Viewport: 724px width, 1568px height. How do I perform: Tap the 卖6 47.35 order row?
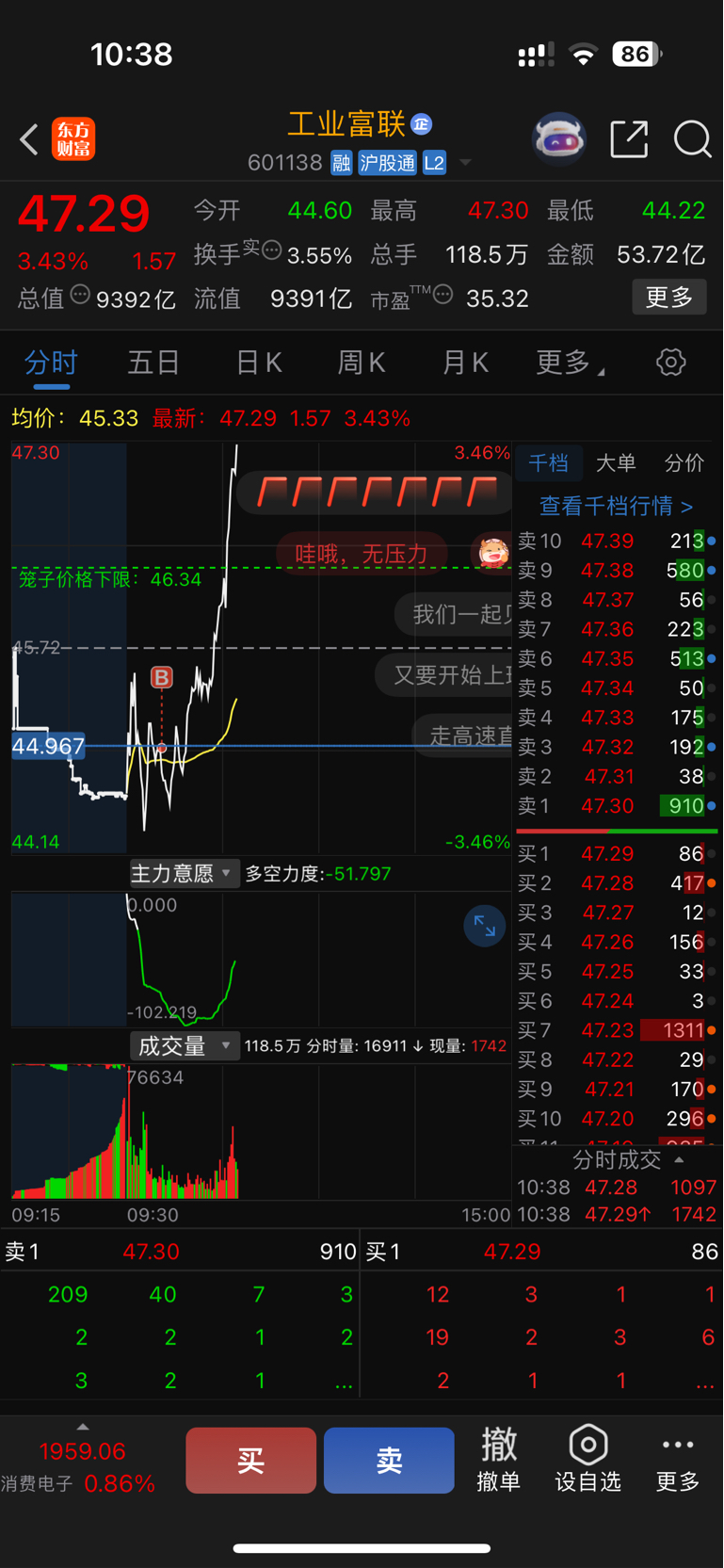click(617, 658)
